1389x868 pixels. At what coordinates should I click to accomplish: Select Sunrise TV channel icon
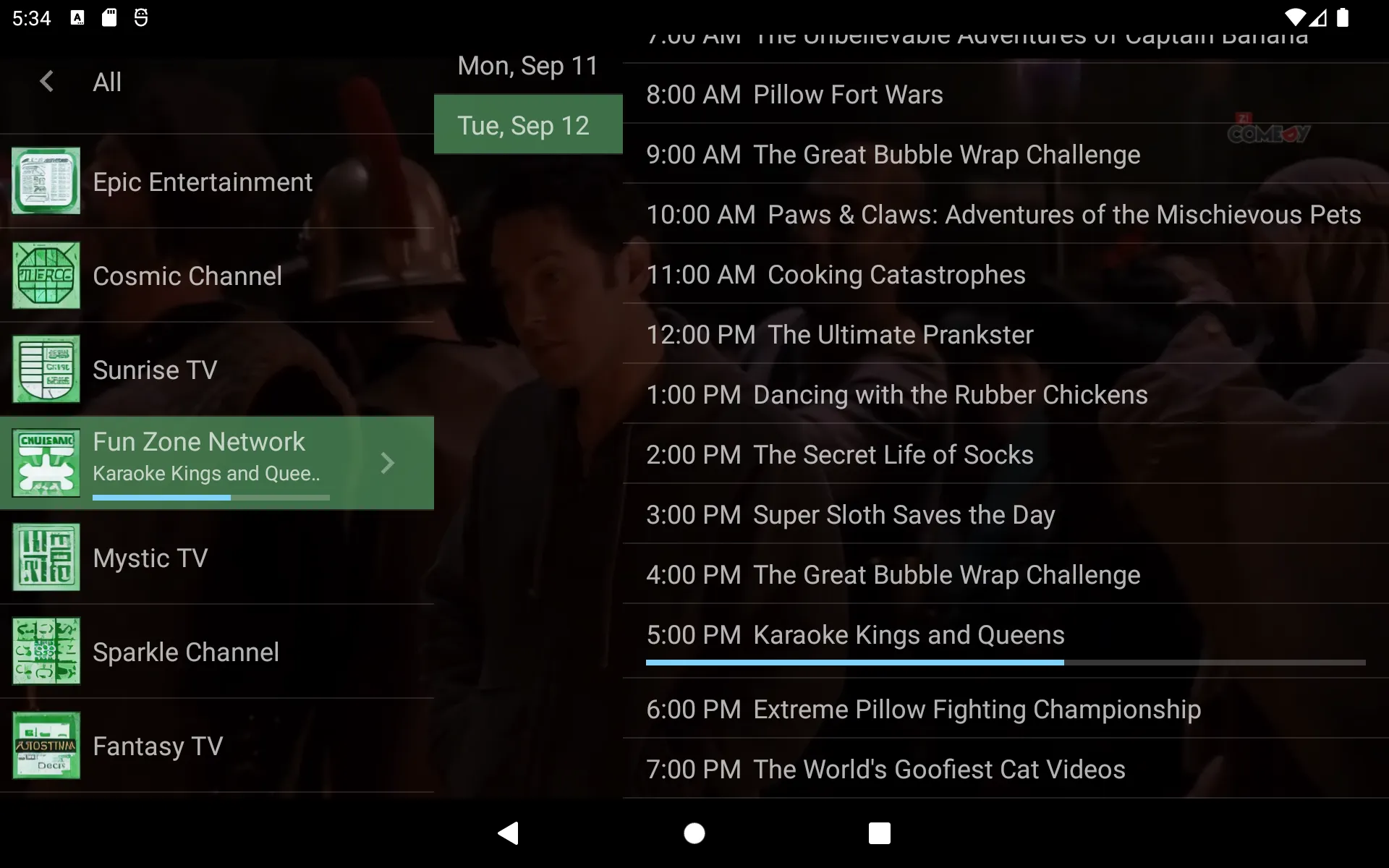(46, 369)
